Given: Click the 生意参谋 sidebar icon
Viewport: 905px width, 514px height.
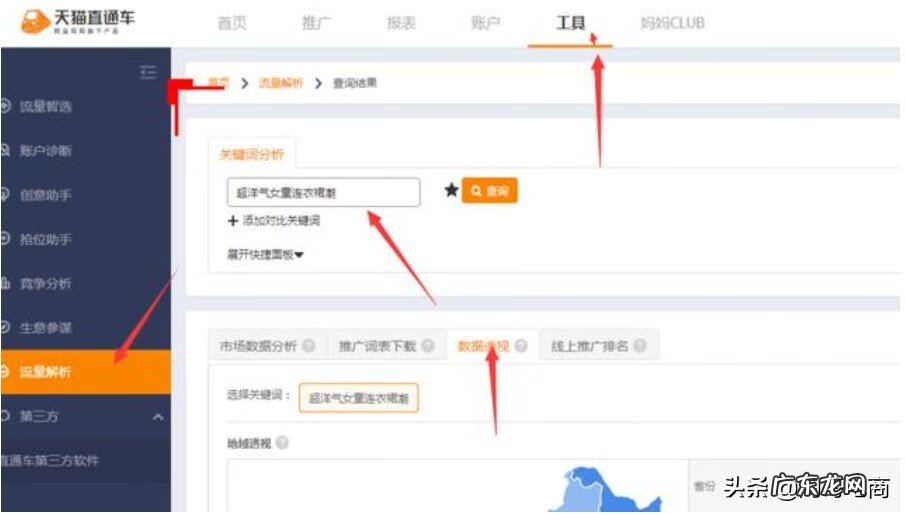Looking at the screenshot, I should (x=5, y=327).
